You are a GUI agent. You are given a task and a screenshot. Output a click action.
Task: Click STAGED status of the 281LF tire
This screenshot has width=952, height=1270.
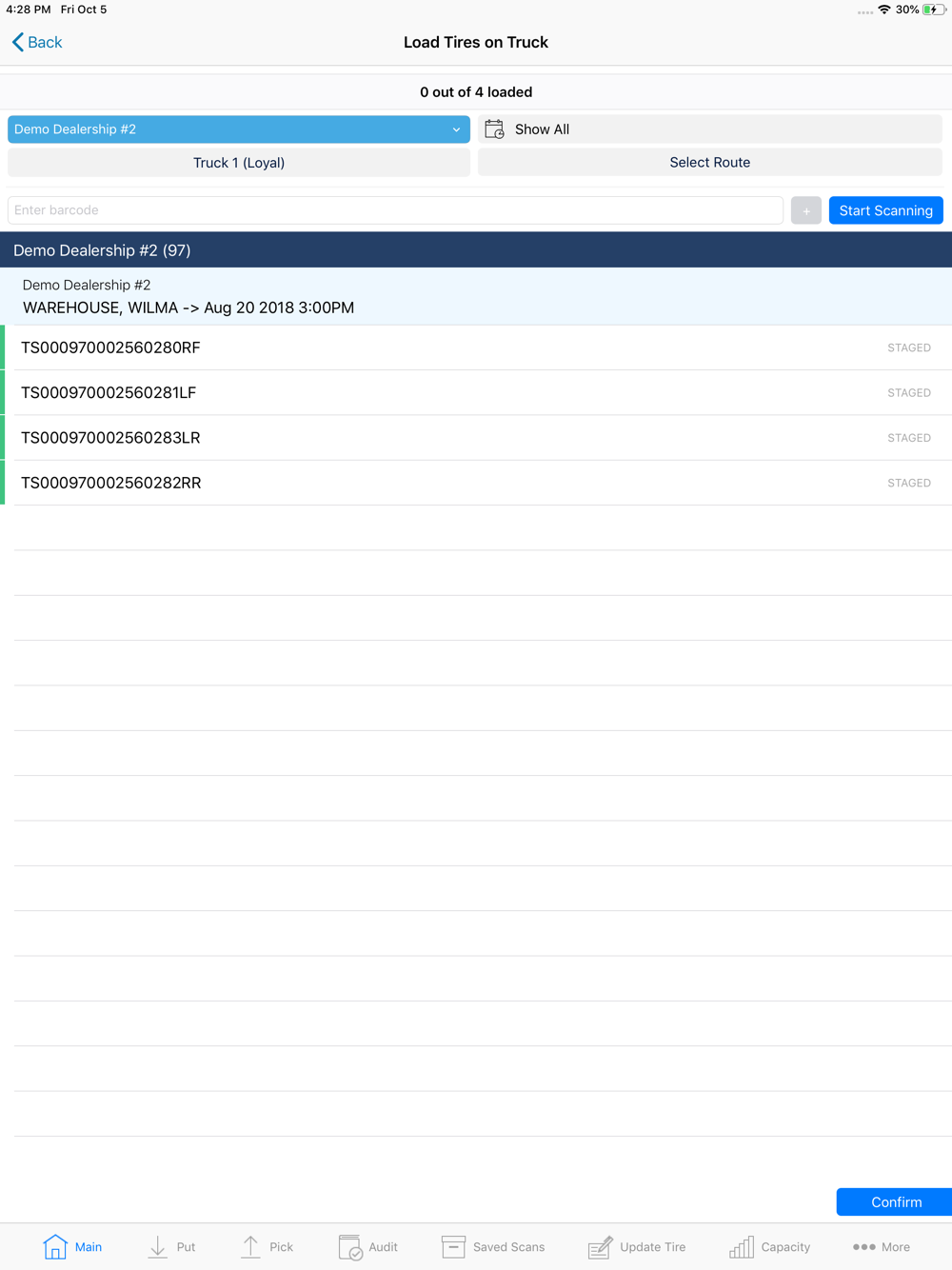tap(909, 392)
